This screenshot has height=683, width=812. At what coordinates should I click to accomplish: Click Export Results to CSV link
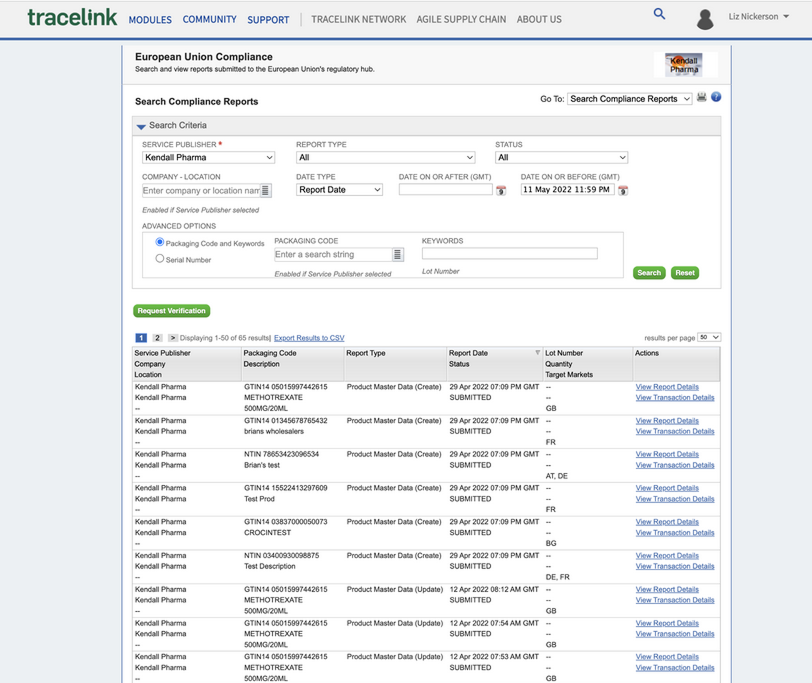[x=309, y=338]
